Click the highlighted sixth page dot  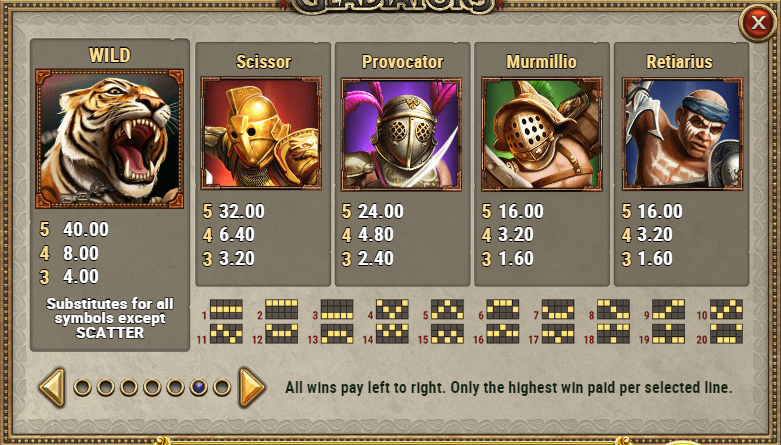199,387
